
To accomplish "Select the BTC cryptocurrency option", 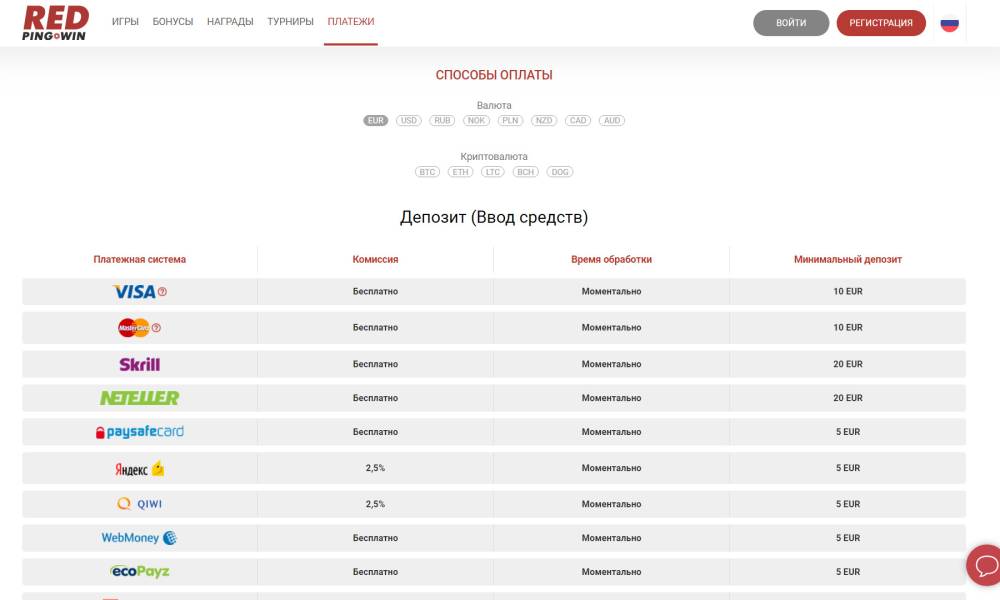I will pyautogui.click(x=427, y=172).
